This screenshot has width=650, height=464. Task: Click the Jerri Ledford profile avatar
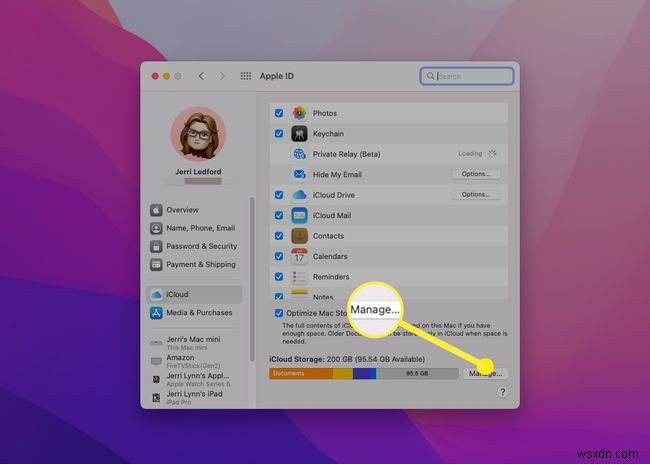[x=198, y=134]
